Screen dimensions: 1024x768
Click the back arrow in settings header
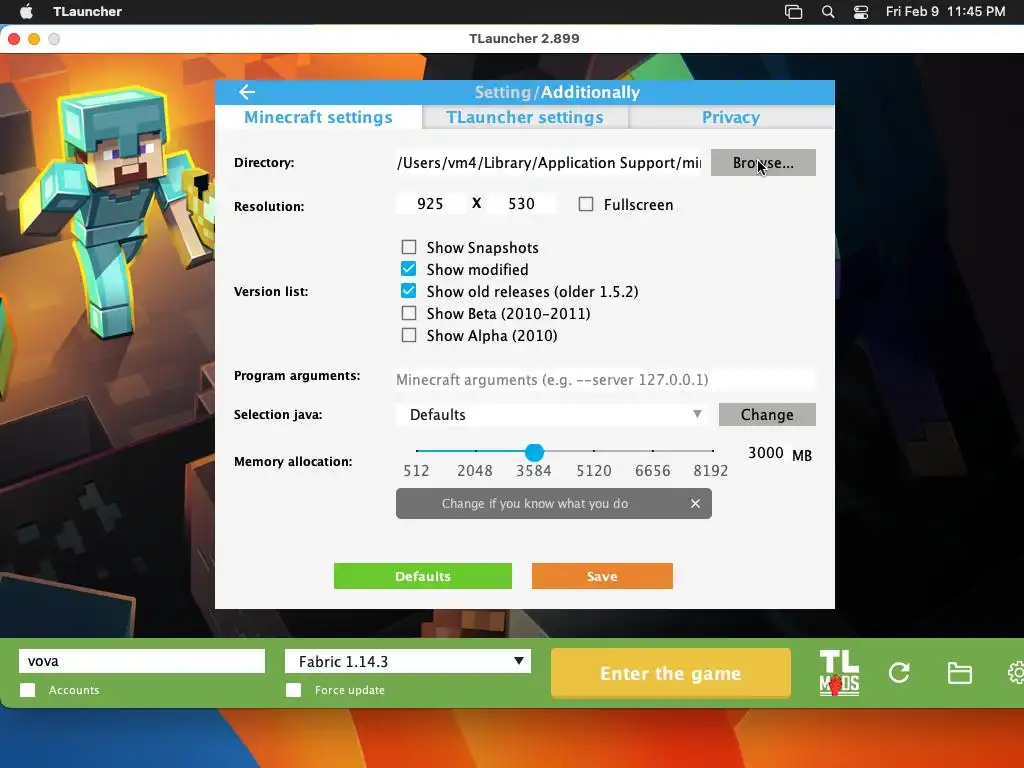pos(247,92)
